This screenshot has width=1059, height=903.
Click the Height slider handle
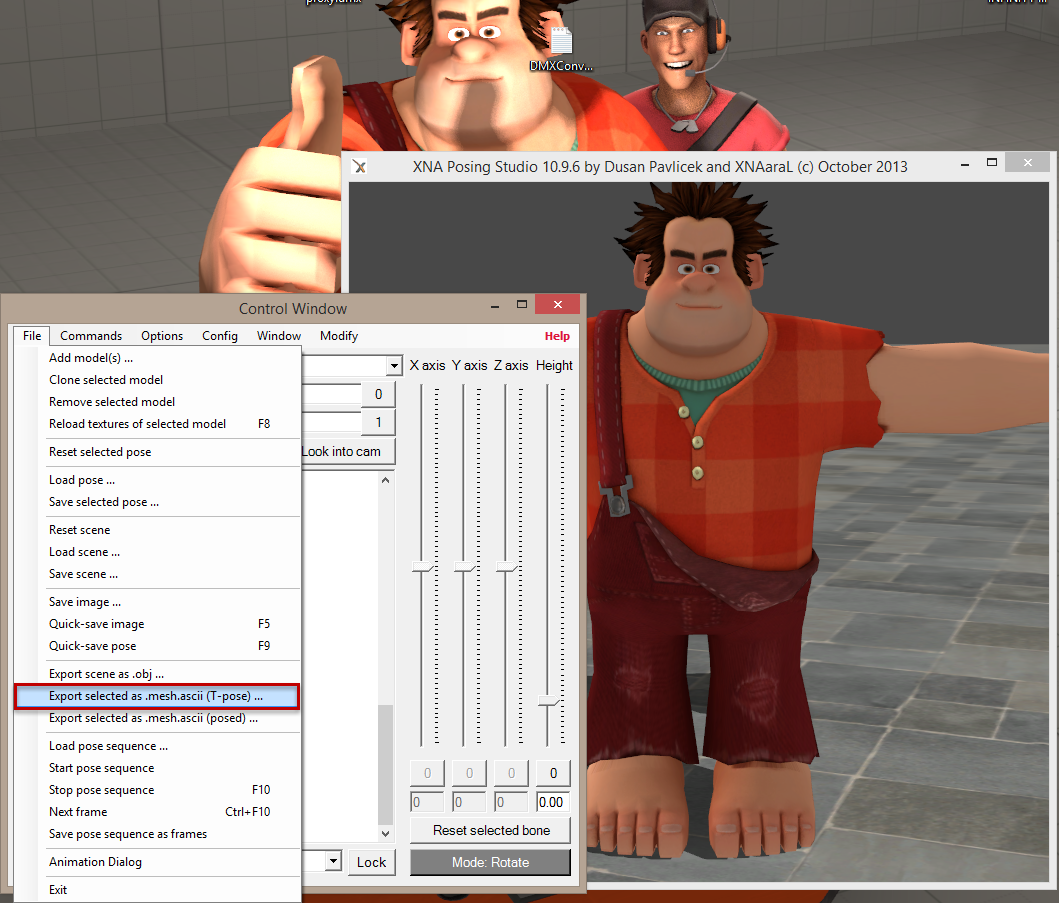click(x=549, y=700)
